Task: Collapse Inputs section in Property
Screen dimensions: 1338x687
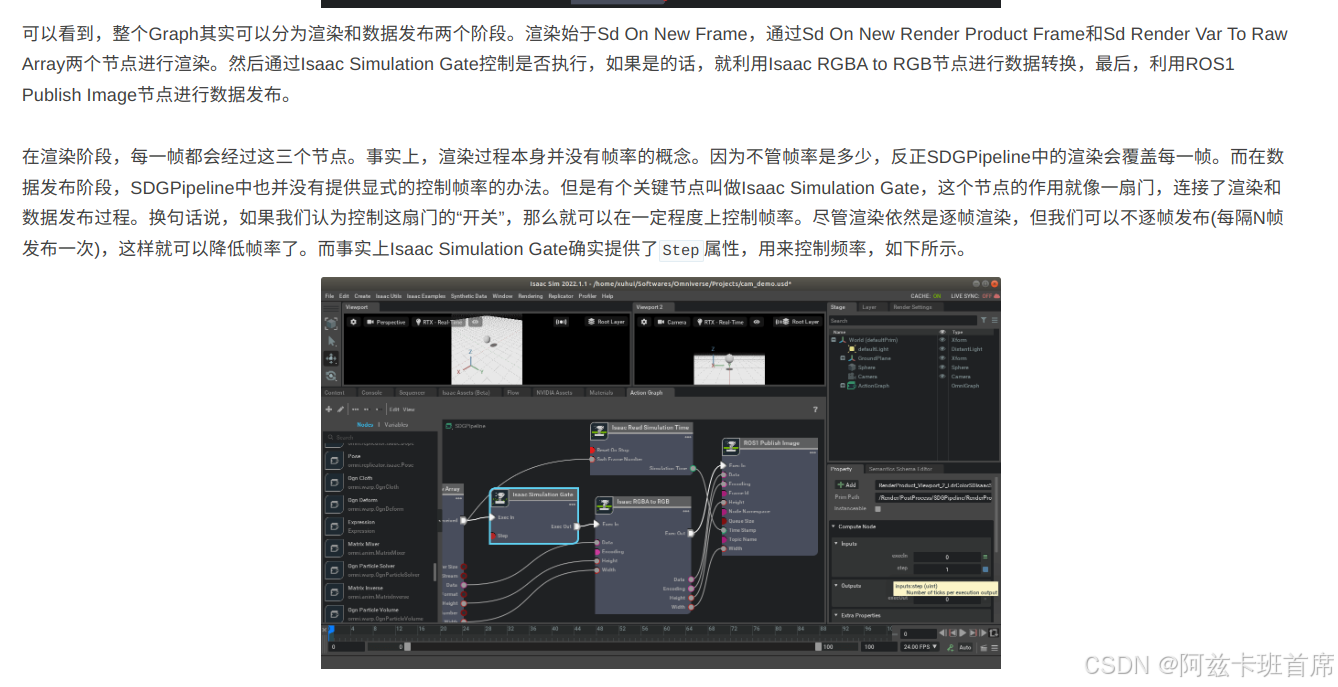Action: [x=836, y=543]
